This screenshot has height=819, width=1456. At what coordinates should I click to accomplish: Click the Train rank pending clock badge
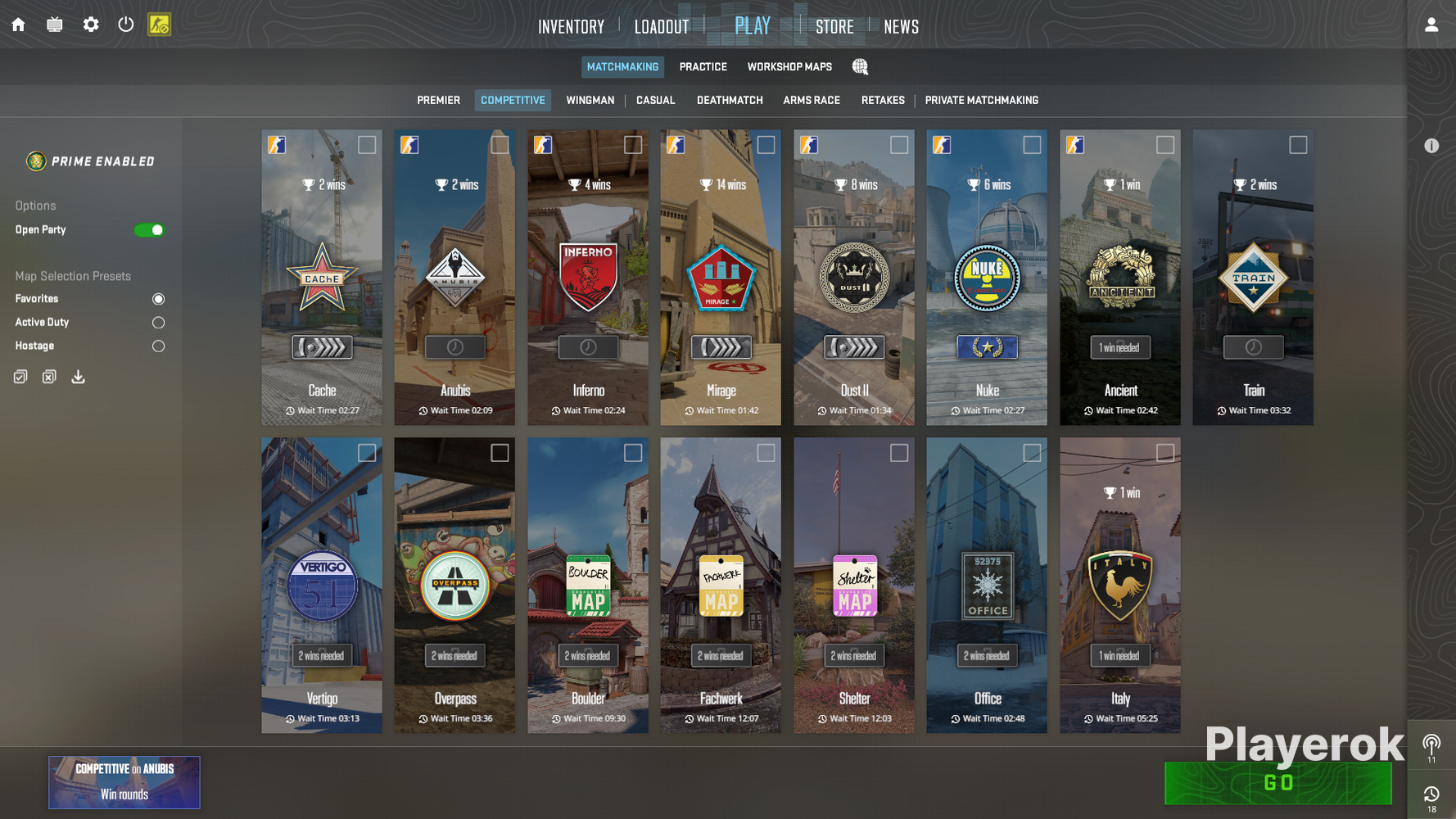pyautogui.click(x=1254, y=347)
